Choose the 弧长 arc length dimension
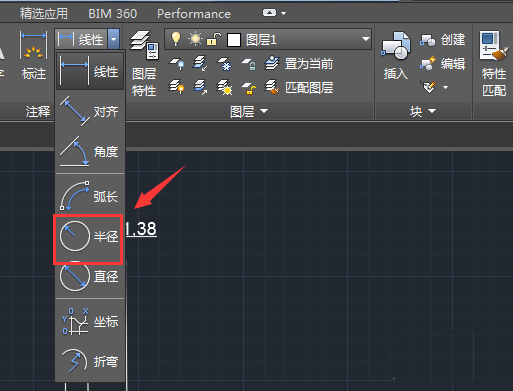513x391 pixels. [x=89, y=196]
